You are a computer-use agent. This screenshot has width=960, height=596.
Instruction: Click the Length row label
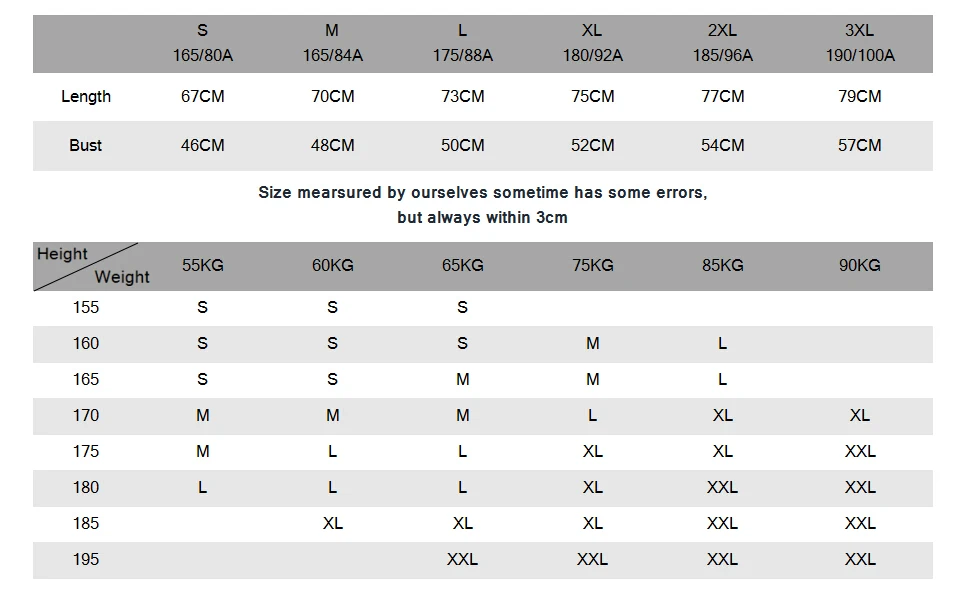[x=86, y=97]
